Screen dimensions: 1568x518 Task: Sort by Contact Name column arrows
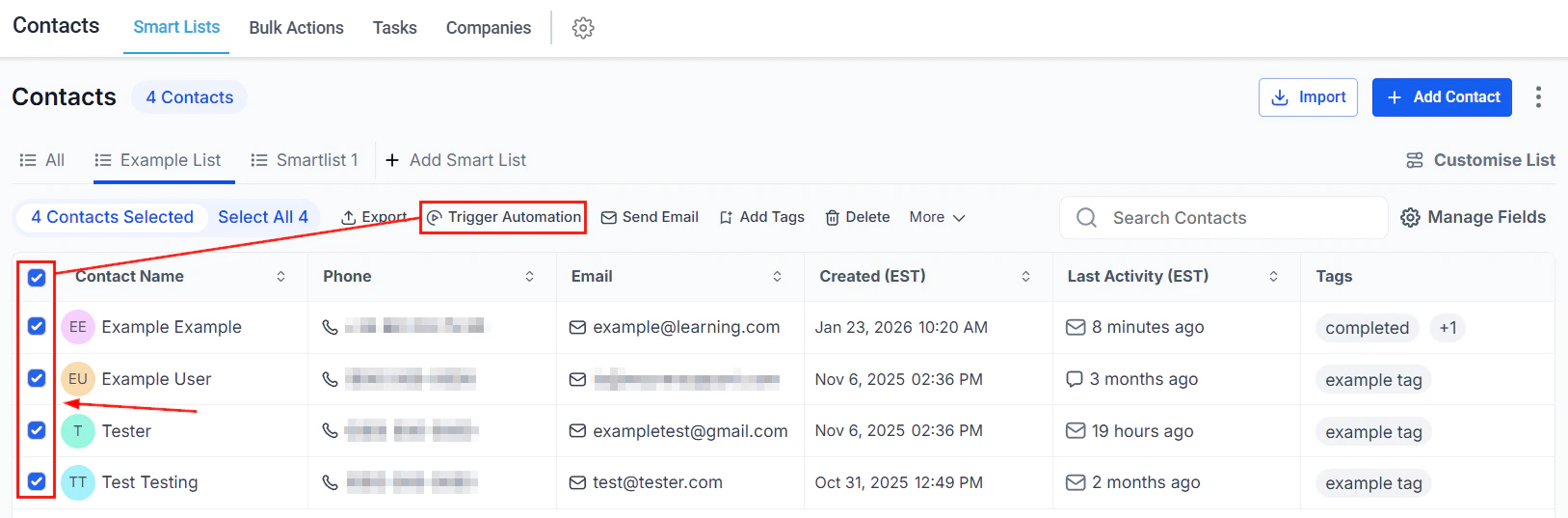click(x=280, y=277)
